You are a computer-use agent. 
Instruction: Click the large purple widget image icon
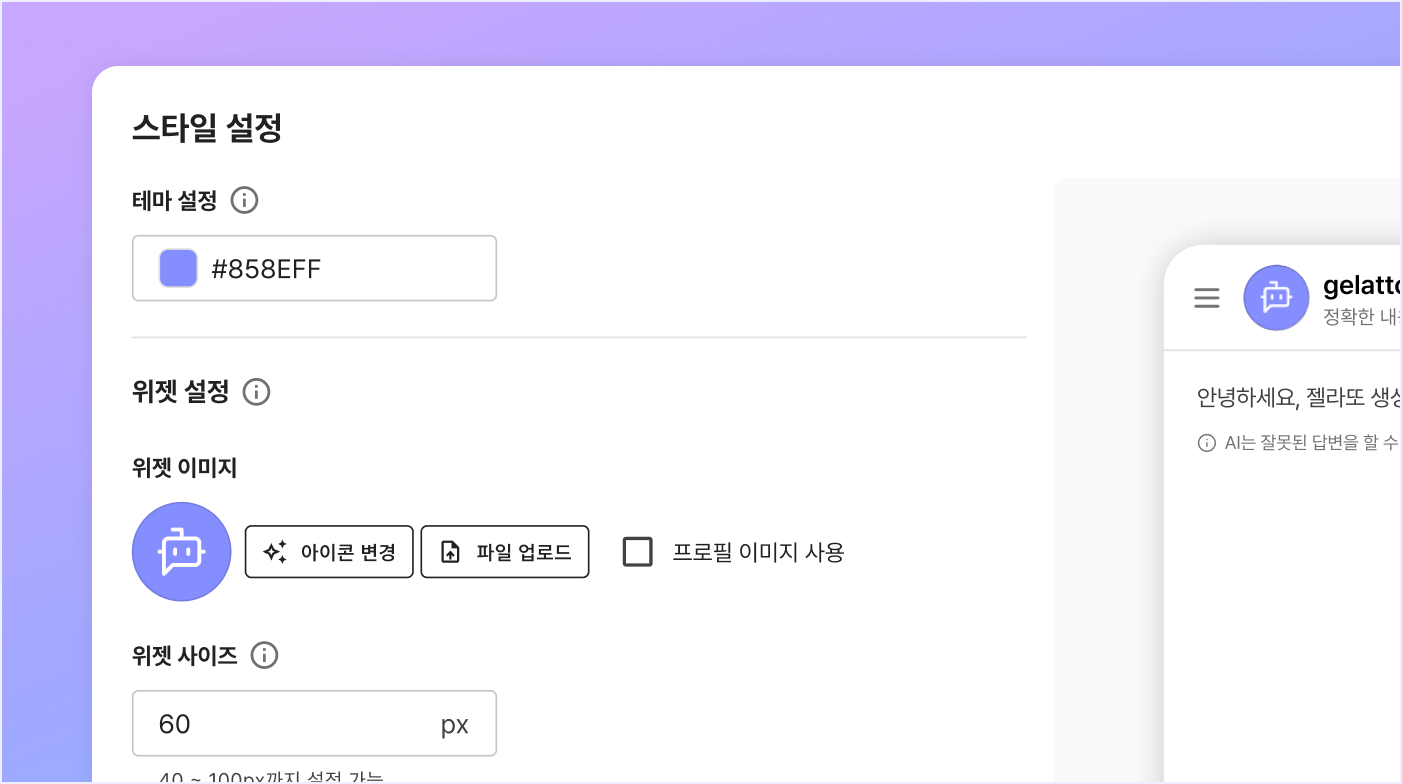point(182,552)
